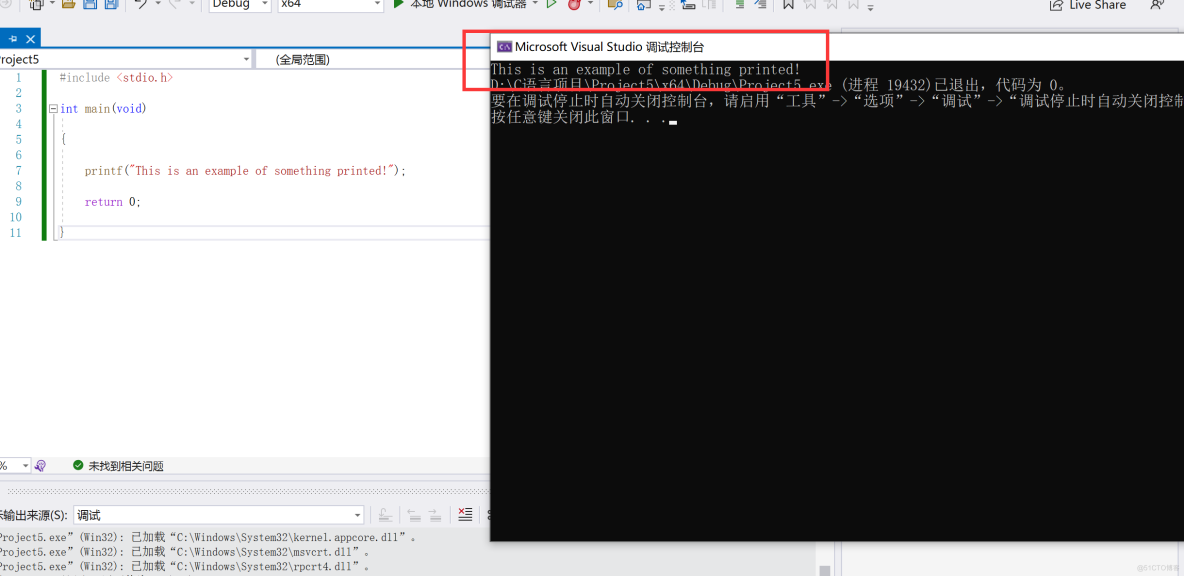Viewport: 1184px width, 576px height.
Task: Click the Live Share button
Action: click(x=1088, y=5)
